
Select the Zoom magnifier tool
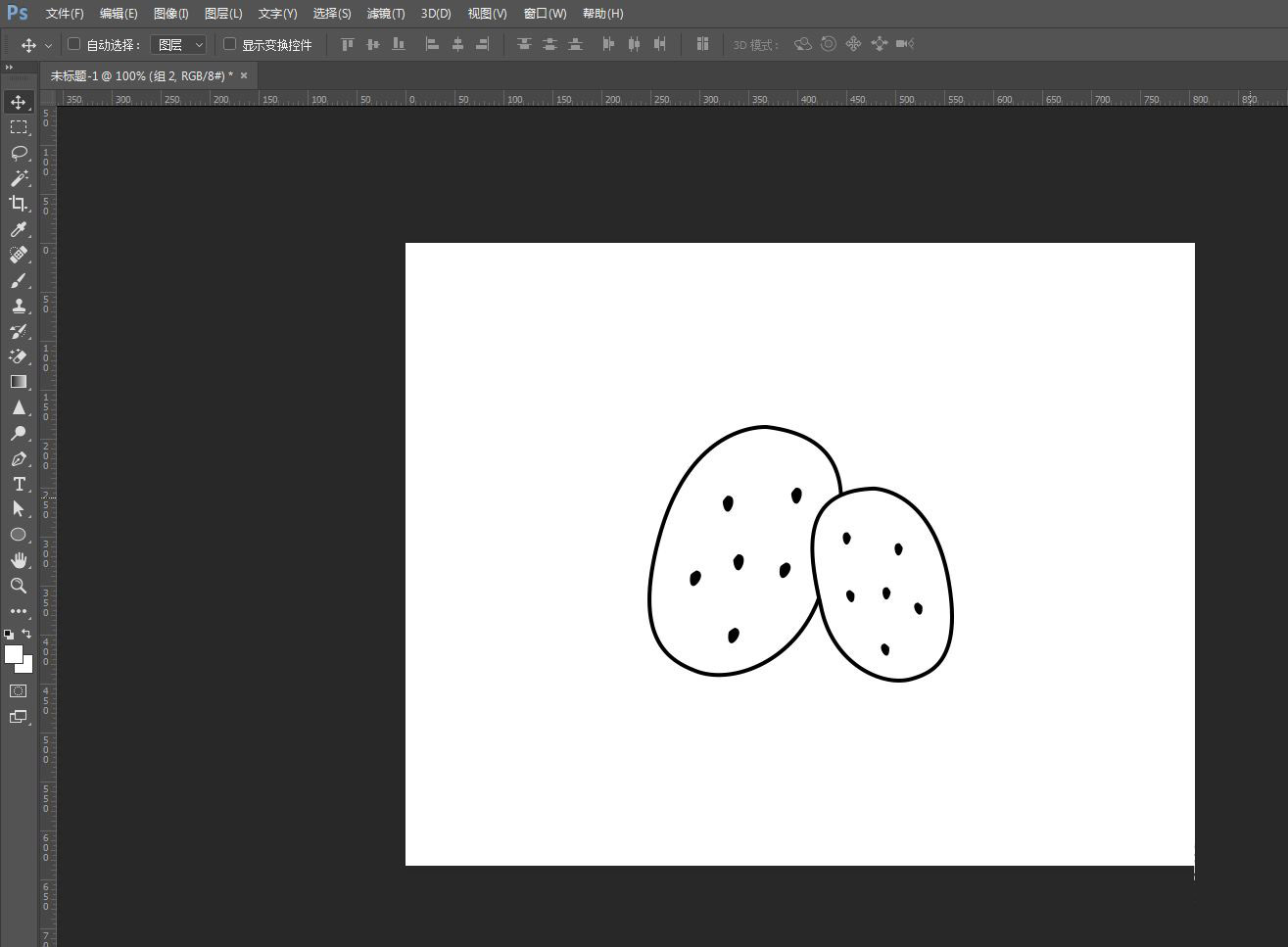[x=18, y=586]
